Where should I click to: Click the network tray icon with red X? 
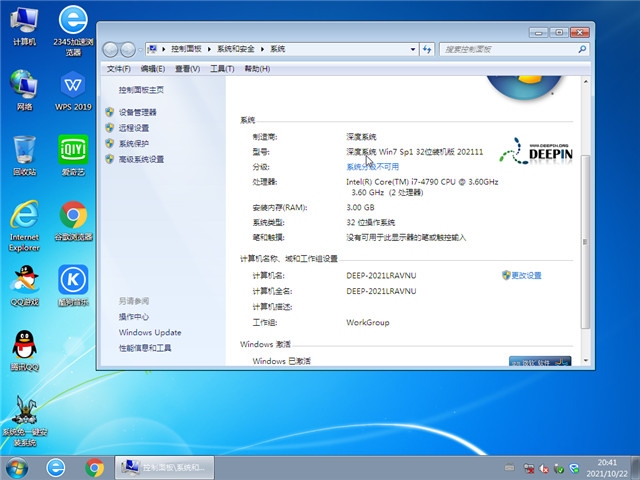[x=529, y=468]
